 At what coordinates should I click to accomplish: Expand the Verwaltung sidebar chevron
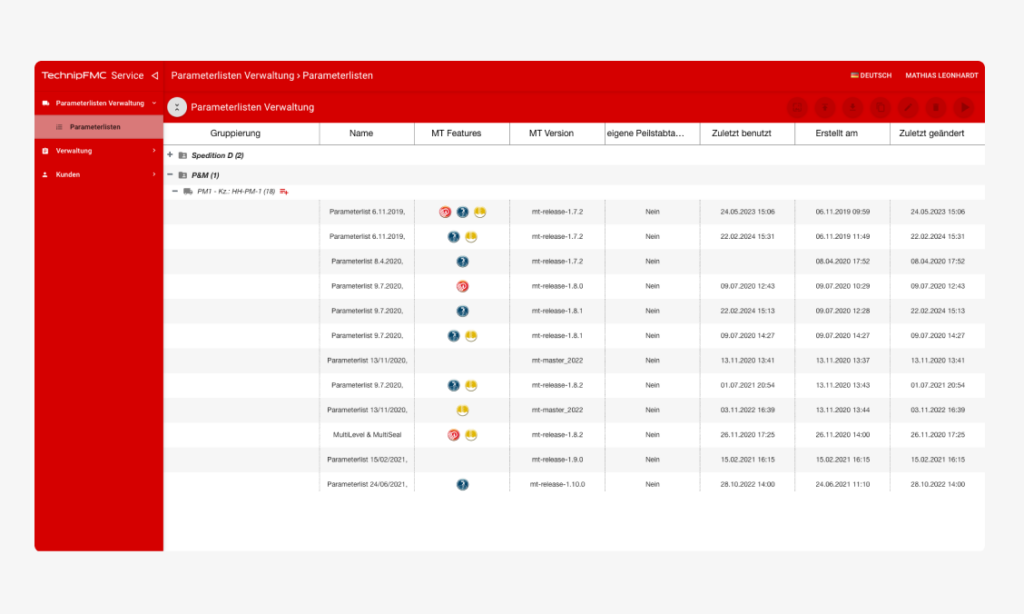tap(154, 151)
